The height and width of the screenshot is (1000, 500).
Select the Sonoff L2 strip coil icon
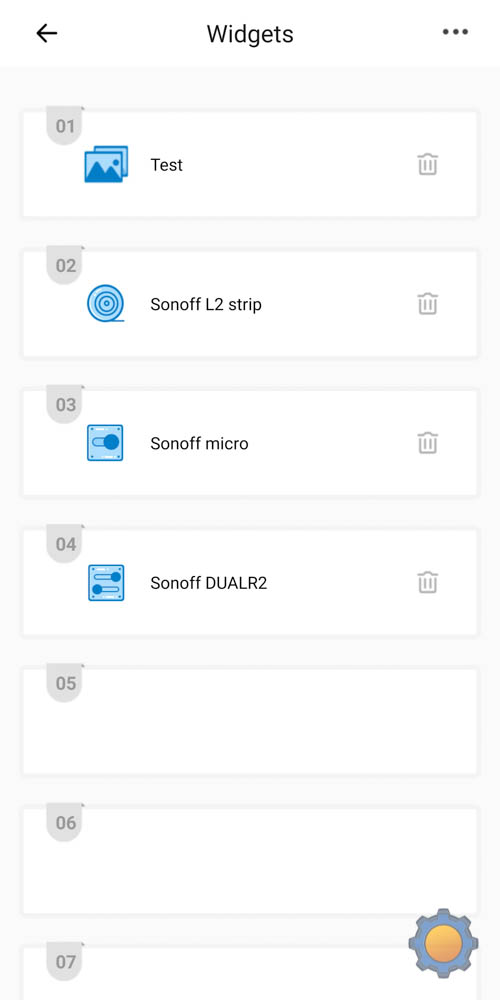106,304
